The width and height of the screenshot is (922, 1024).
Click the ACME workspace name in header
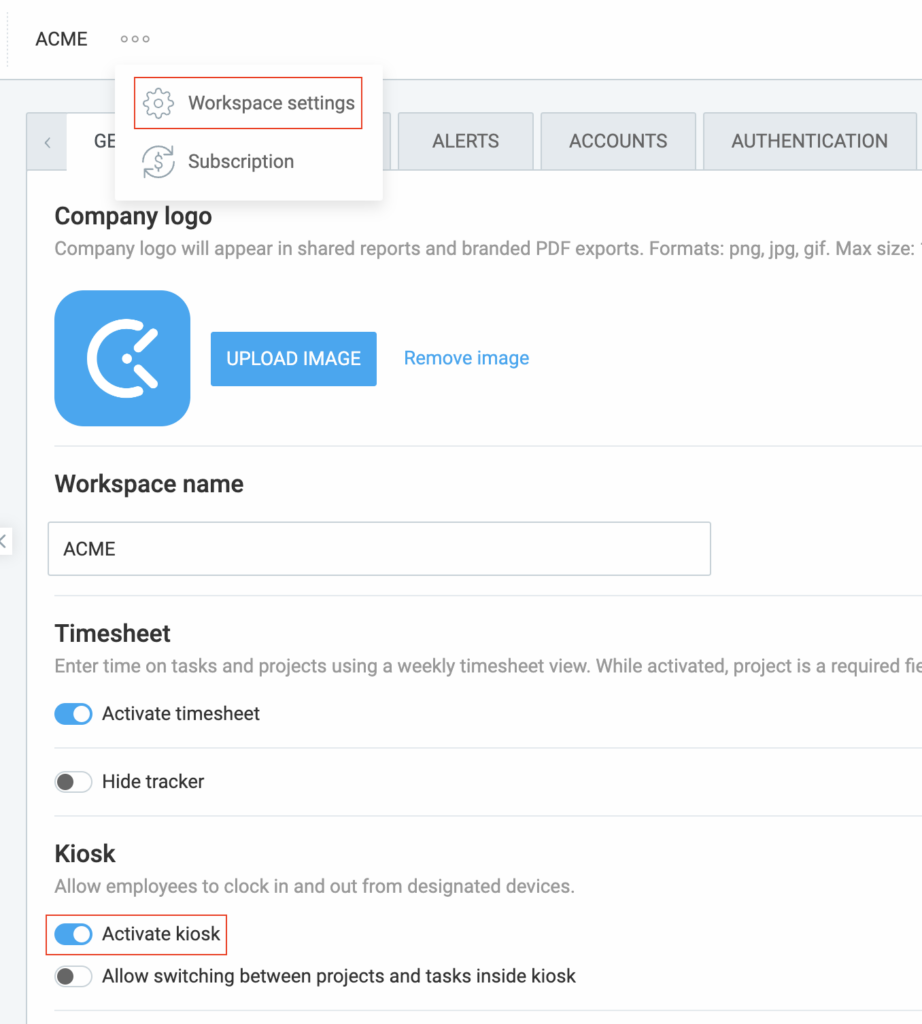[61, 39]
